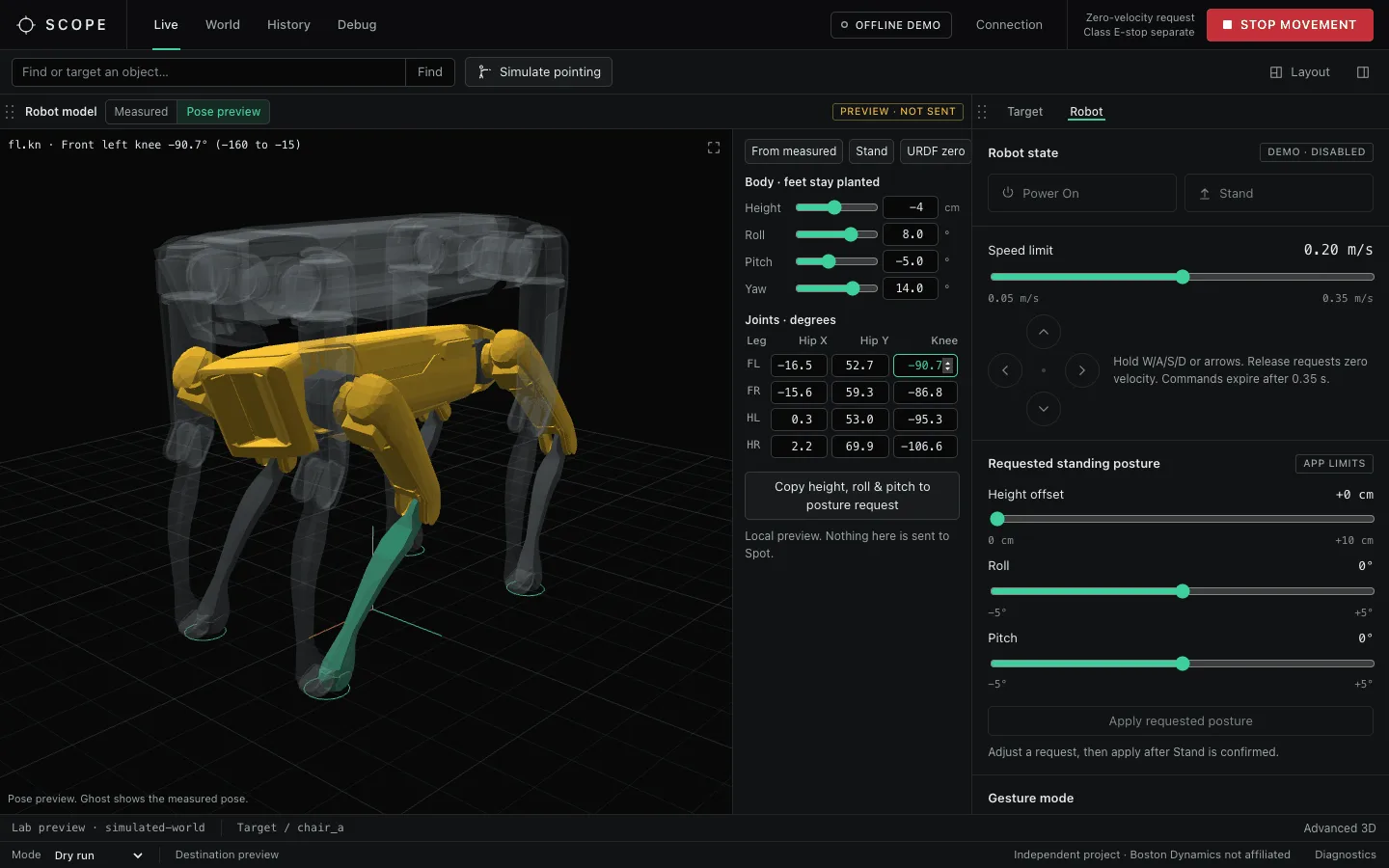
Task: Open Diagnostics in the status bar
Action: pos(1345,855)
